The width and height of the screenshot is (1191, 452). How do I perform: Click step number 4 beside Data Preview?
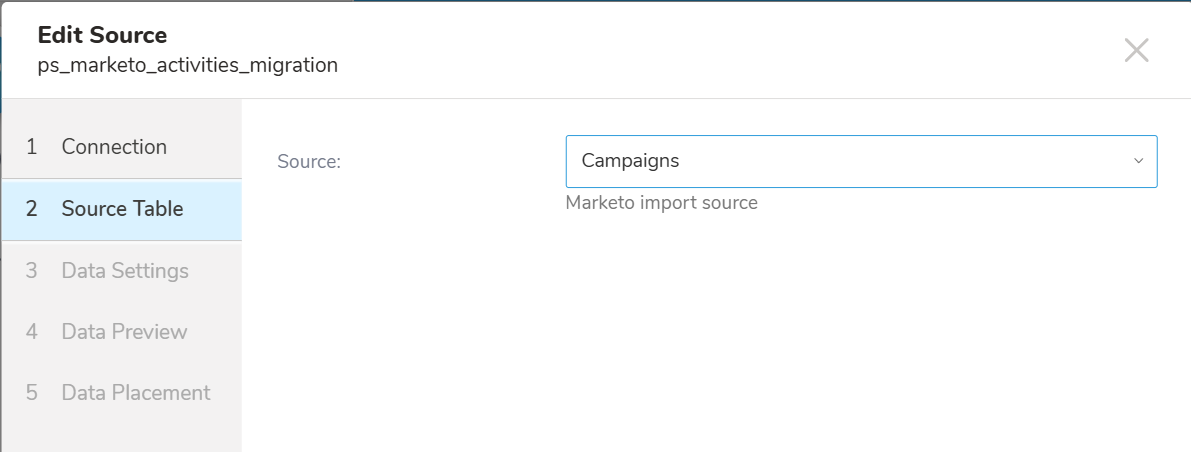[32, 332]
